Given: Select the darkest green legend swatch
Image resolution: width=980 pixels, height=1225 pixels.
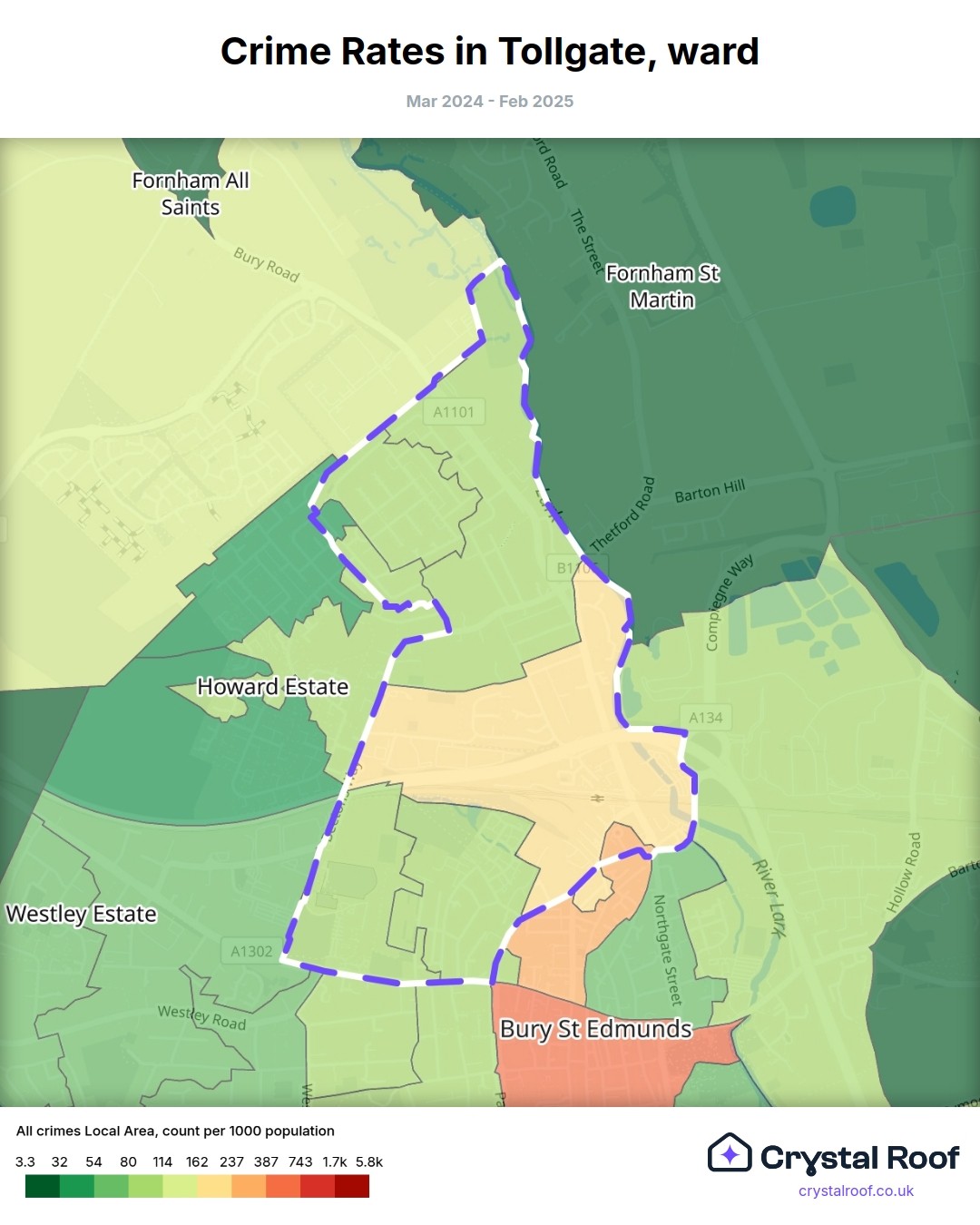Looking at the screenshot, I should [43, 1186].
